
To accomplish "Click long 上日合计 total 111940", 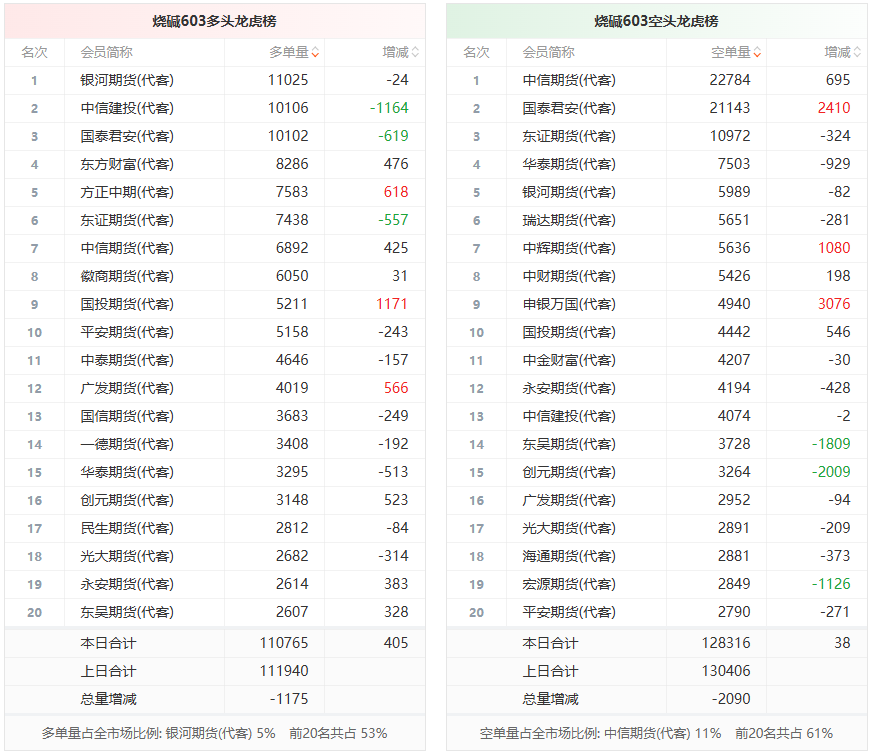I will (284, 671).
